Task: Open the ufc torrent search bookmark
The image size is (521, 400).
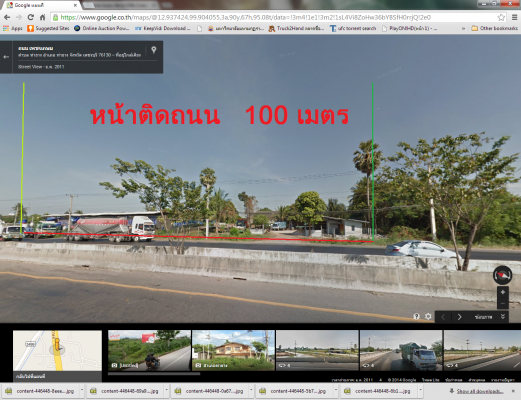Action: click(x=353, y=28)
